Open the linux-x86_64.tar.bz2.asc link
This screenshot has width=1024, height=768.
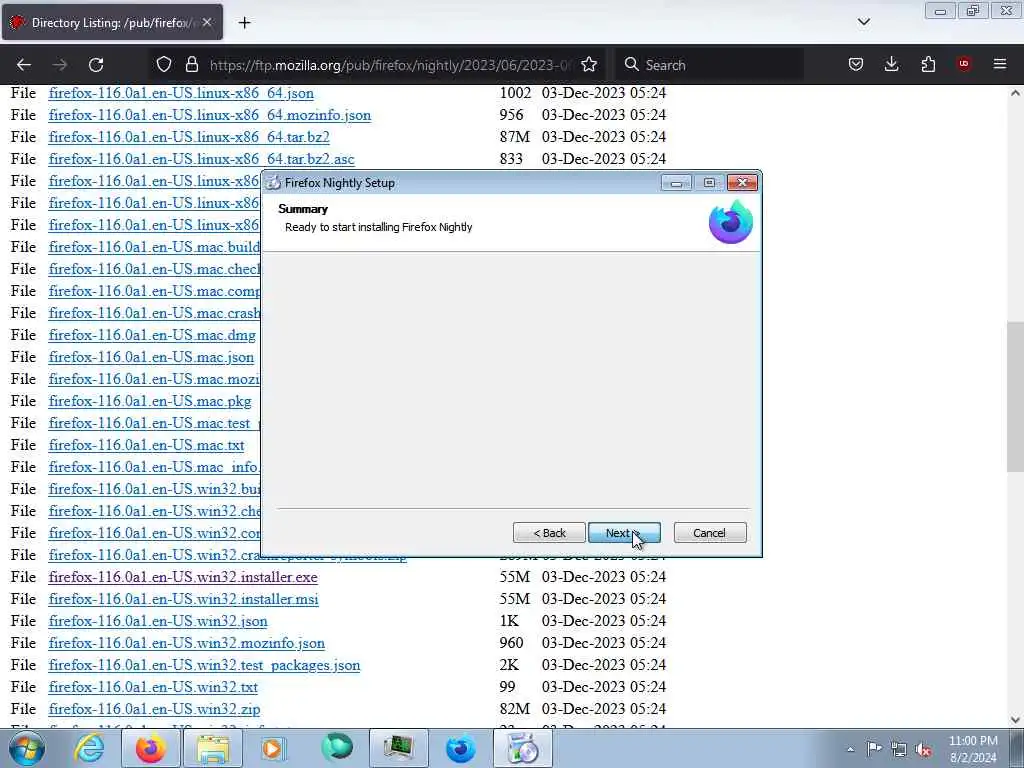[x=201, y=159]
